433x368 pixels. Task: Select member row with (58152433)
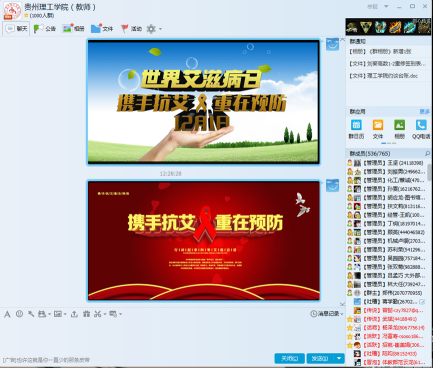pos(386,354)
